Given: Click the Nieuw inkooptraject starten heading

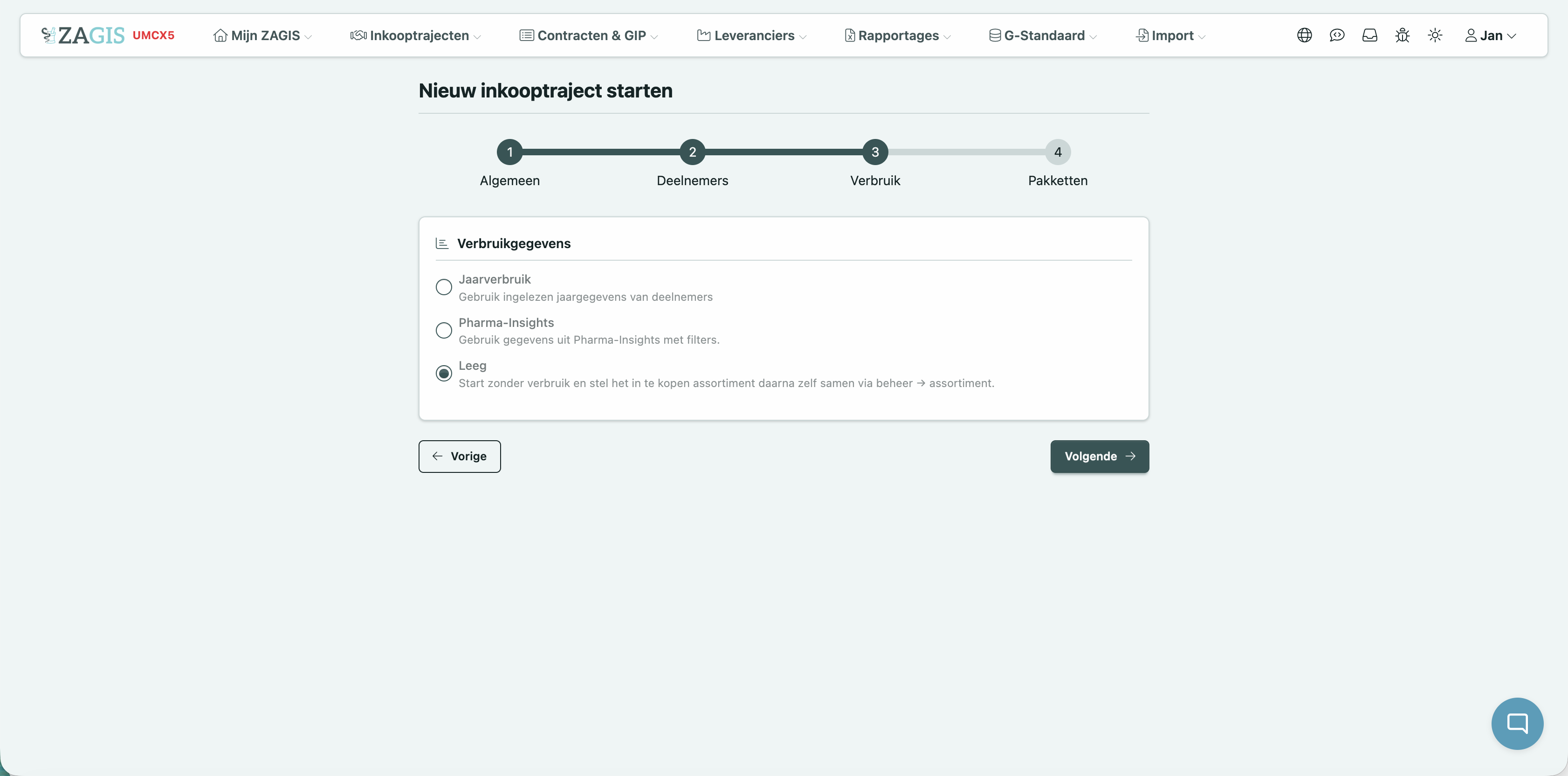Looking at the screenshot, I should (545, 91).
